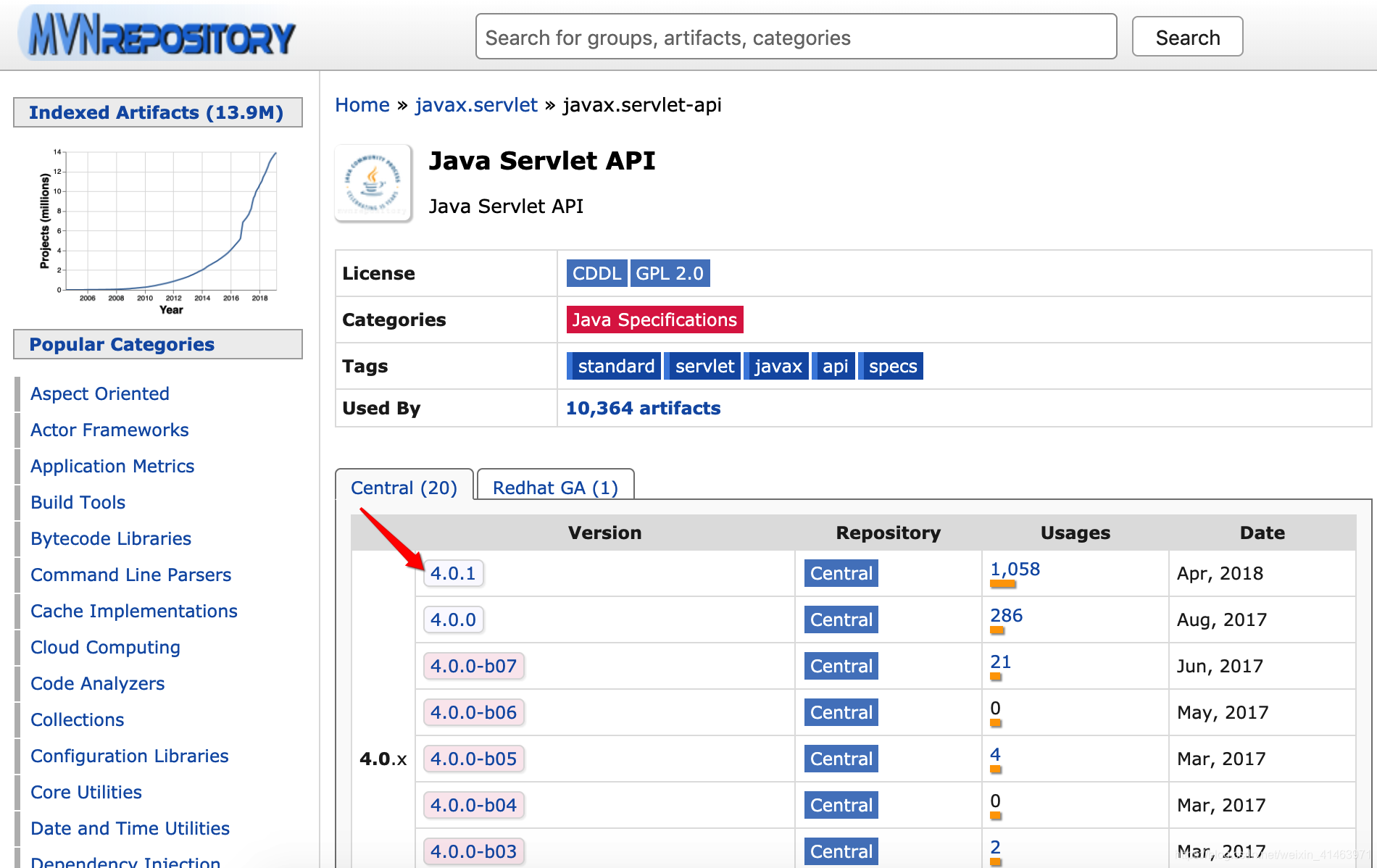This screenshot has height=868, width=1377.
Task: Switch to the Central (20) tab
Action: 404,488
